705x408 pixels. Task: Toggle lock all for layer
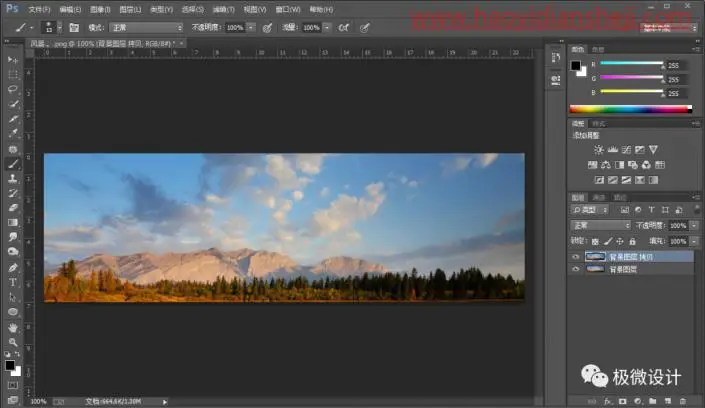[632, 242]
